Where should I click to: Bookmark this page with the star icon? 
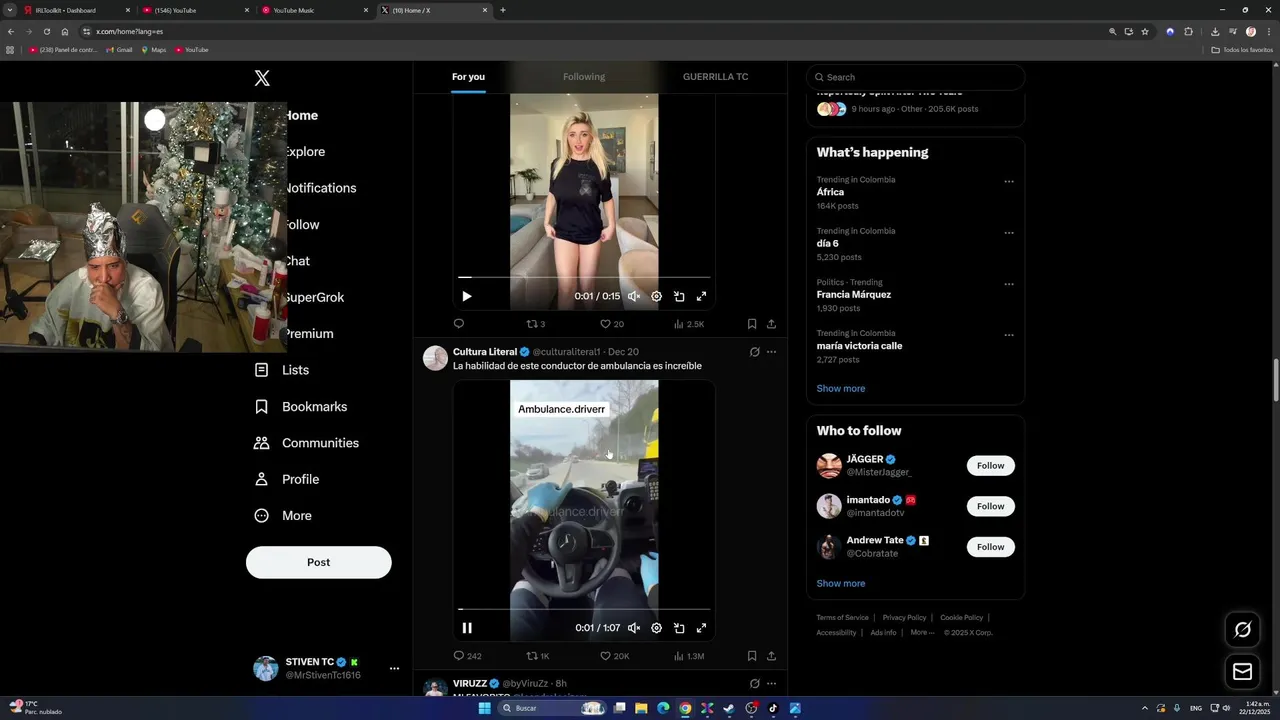[x=1145, y=31]
